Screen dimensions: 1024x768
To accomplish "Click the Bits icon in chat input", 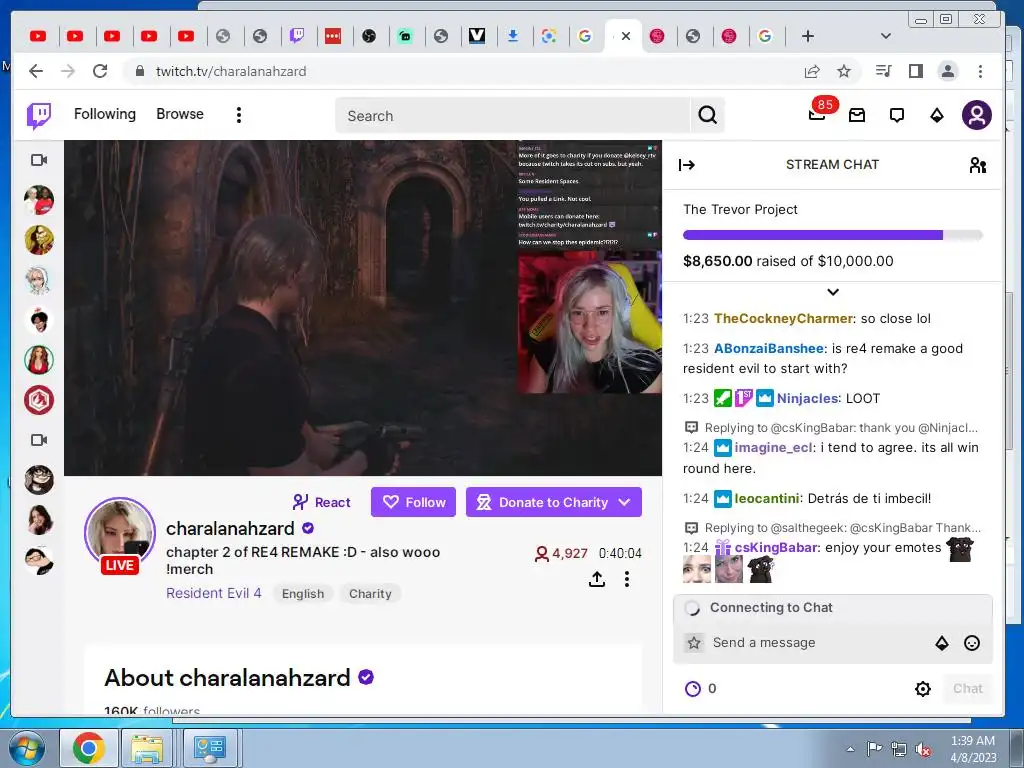I will click(942, 643).
